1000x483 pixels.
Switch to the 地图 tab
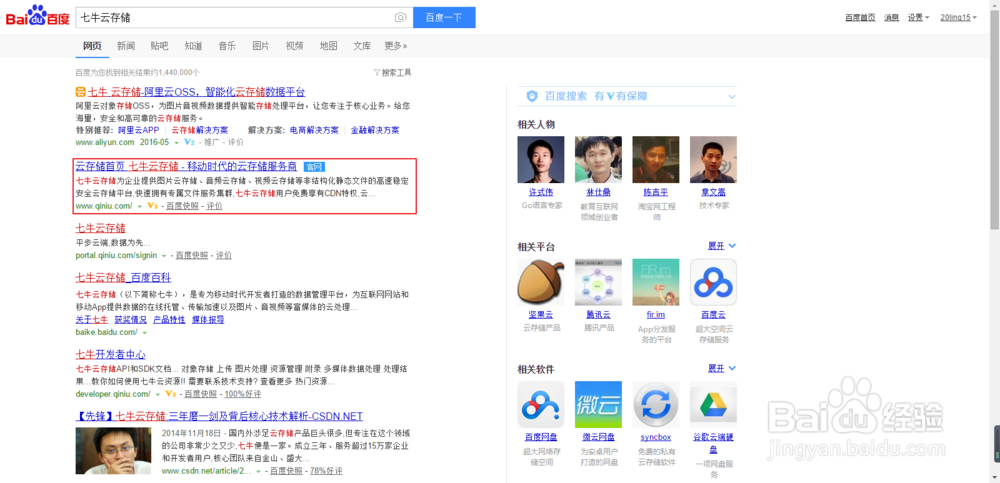point(328,45)
